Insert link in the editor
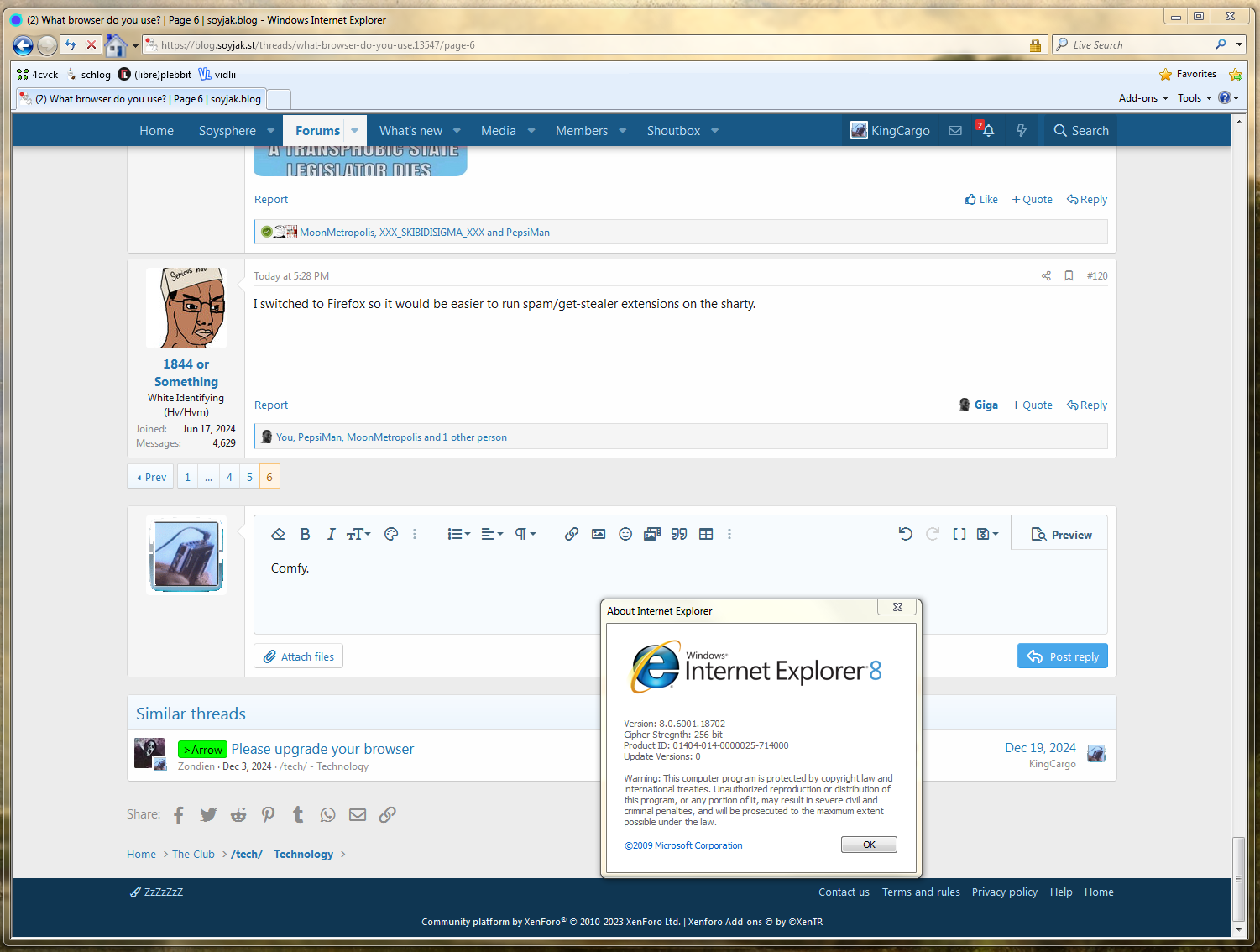This screenshot has width=1260, height=952. point(571,534)
